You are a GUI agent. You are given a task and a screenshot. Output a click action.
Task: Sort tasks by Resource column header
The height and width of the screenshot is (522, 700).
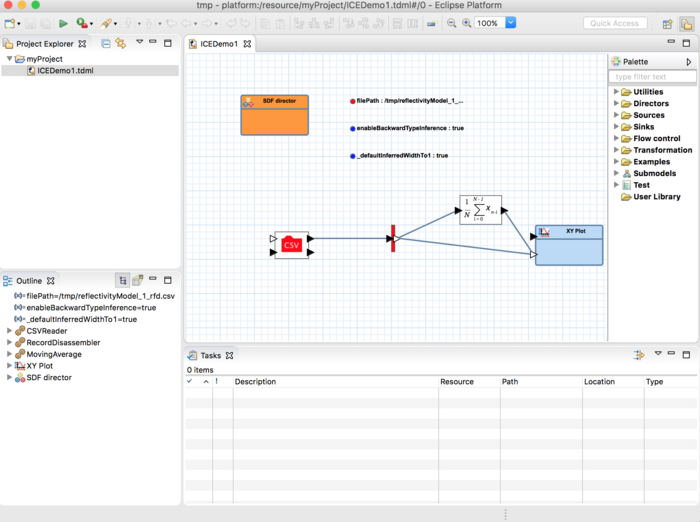tap(469, 382)
